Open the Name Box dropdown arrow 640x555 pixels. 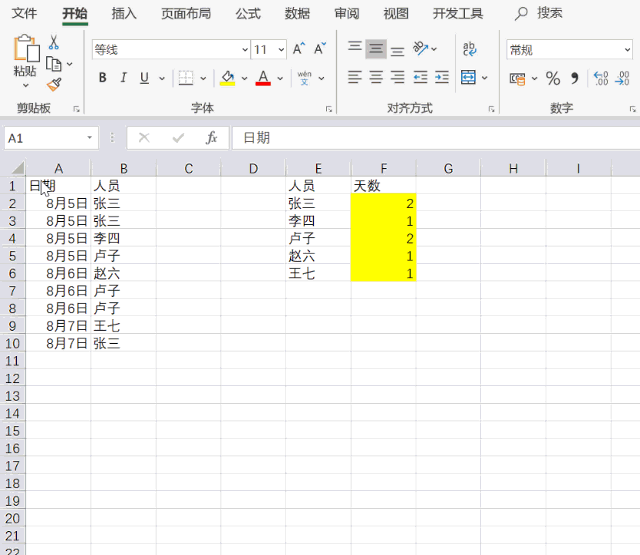coord(89,138)
